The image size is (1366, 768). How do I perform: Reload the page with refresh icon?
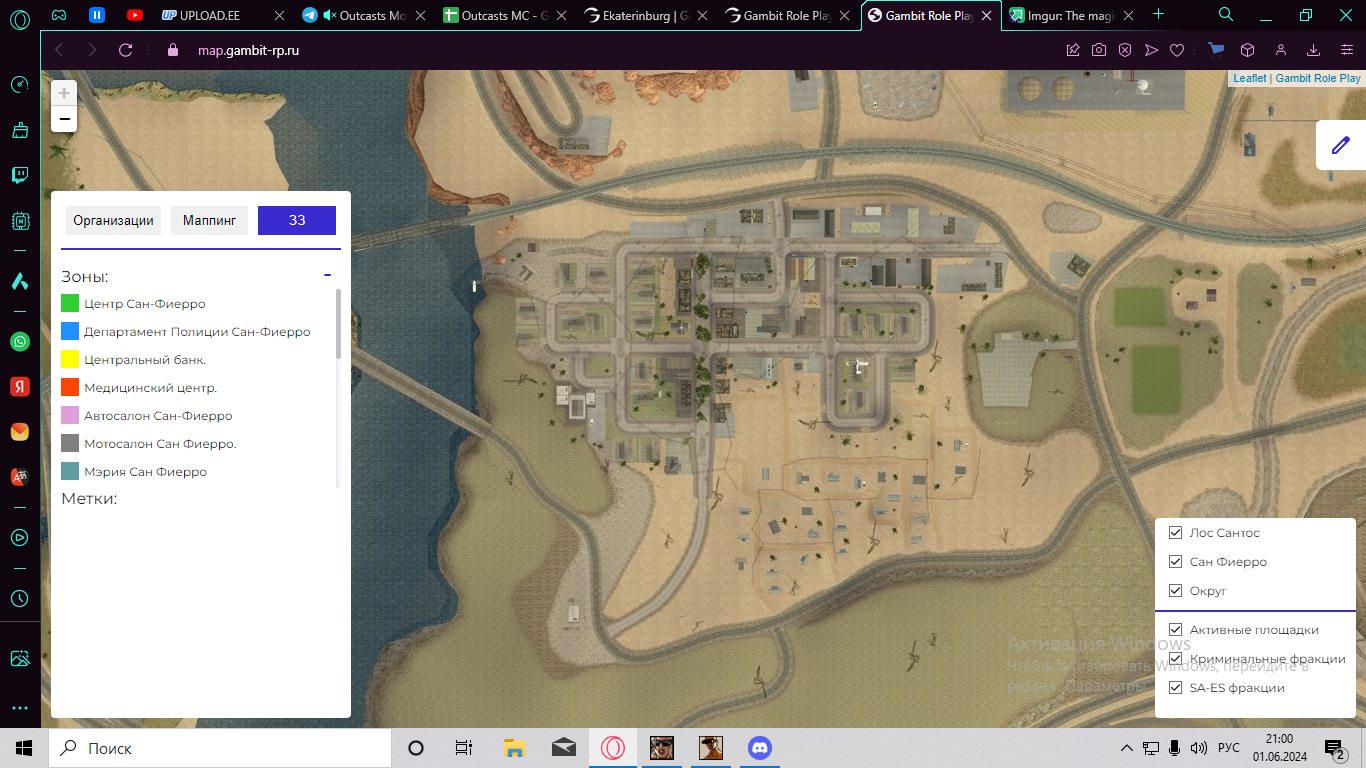[125, 50]
